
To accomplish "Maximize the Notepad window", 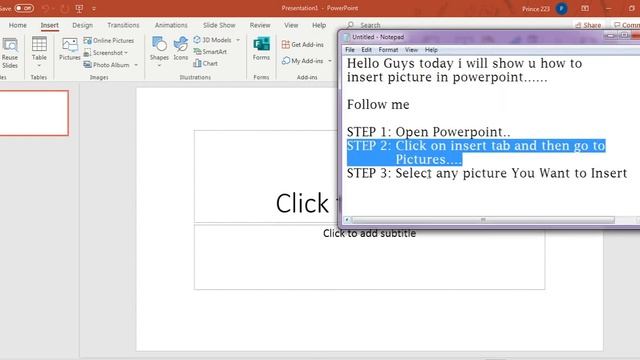I will click(x=624, y=36).
